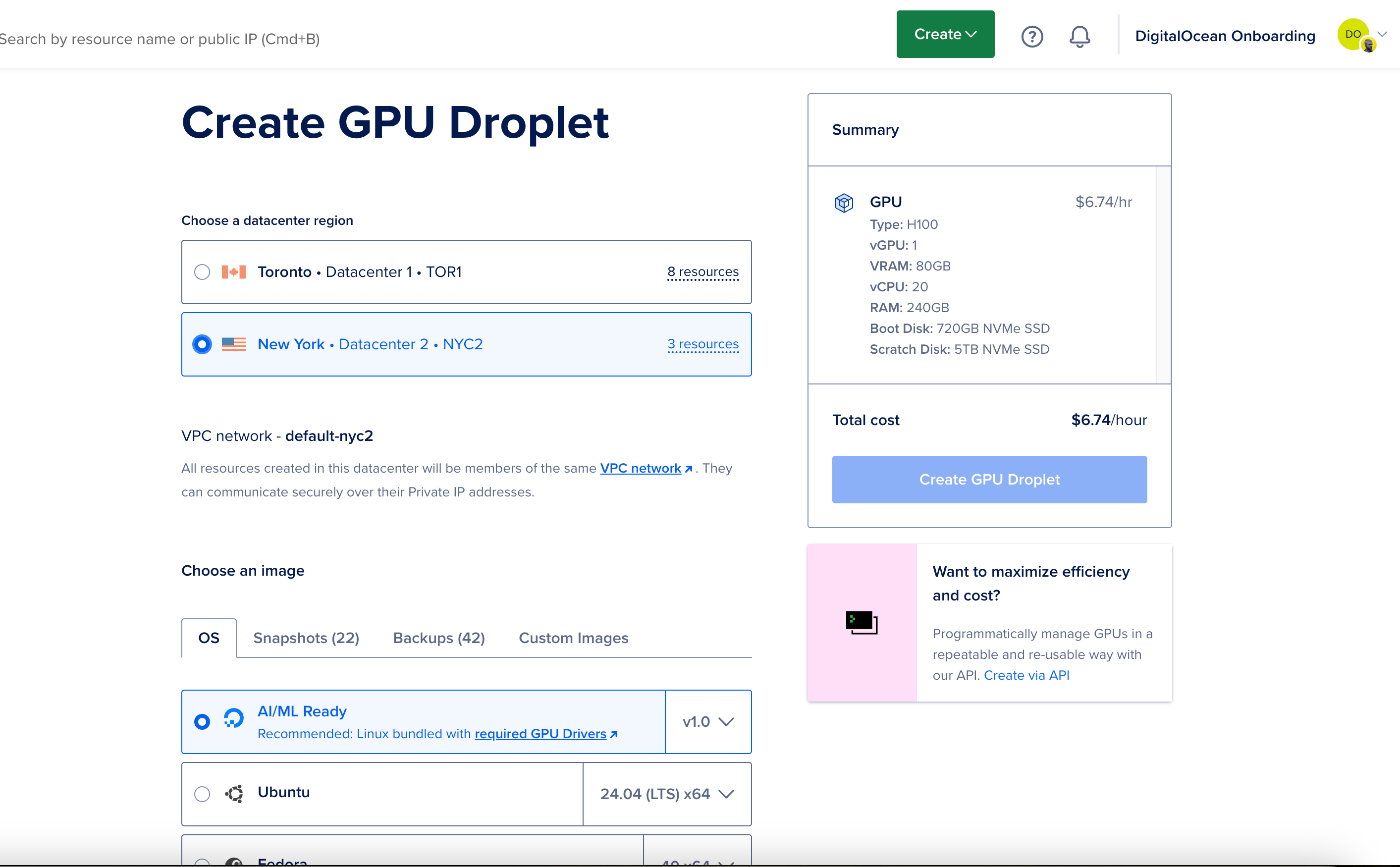The width and height of the screenshot is (1400, 867).
Task: Open the Create dropdown button
Action: coord(945,34)
